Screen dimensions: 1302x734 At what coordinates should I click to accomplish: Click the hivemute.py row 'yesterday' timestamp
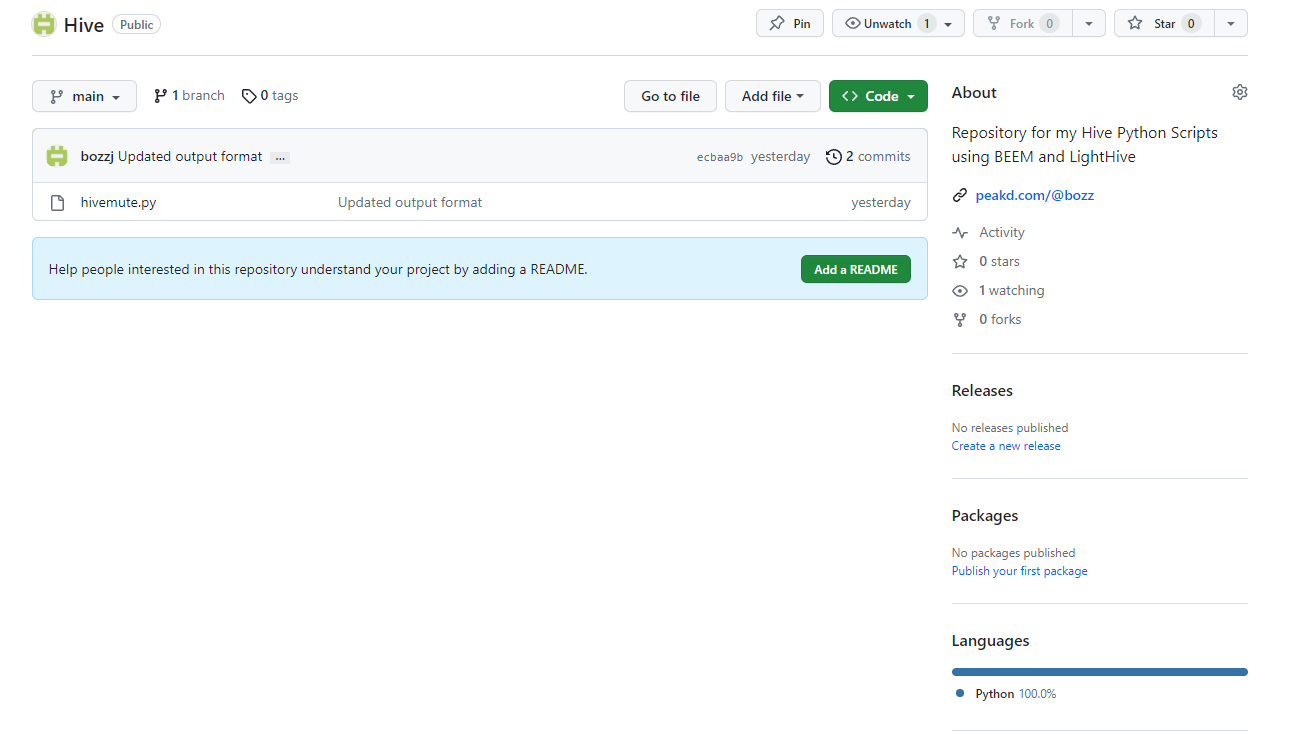[881, 202]
